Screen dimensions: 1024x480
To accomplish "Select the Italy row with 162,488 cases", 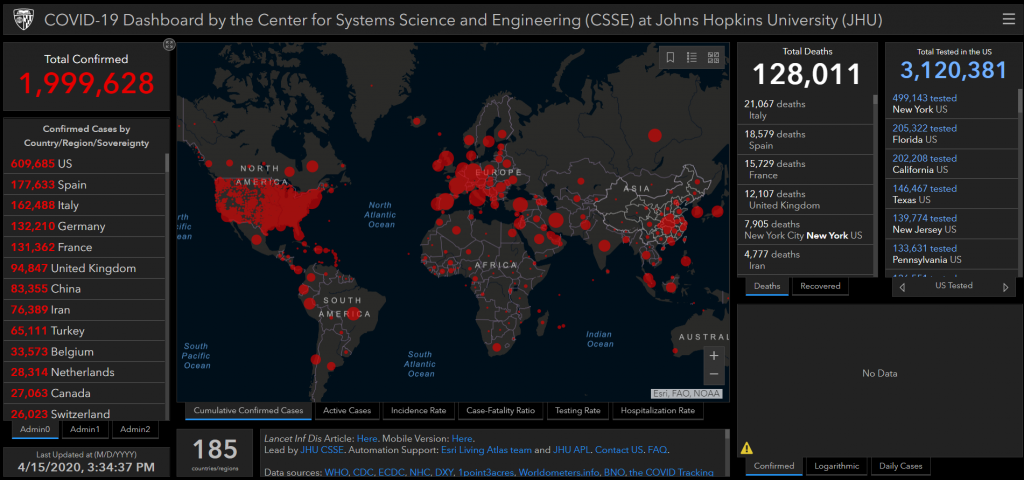I will coord(85,206).
